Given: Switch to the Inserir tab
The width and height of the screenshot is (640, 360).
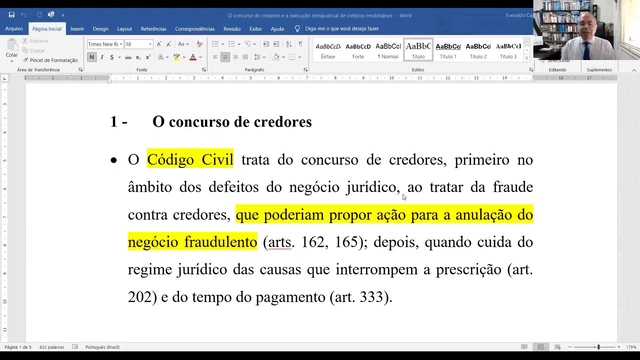Looking at the screenshot, I should (x=77, y=29).
